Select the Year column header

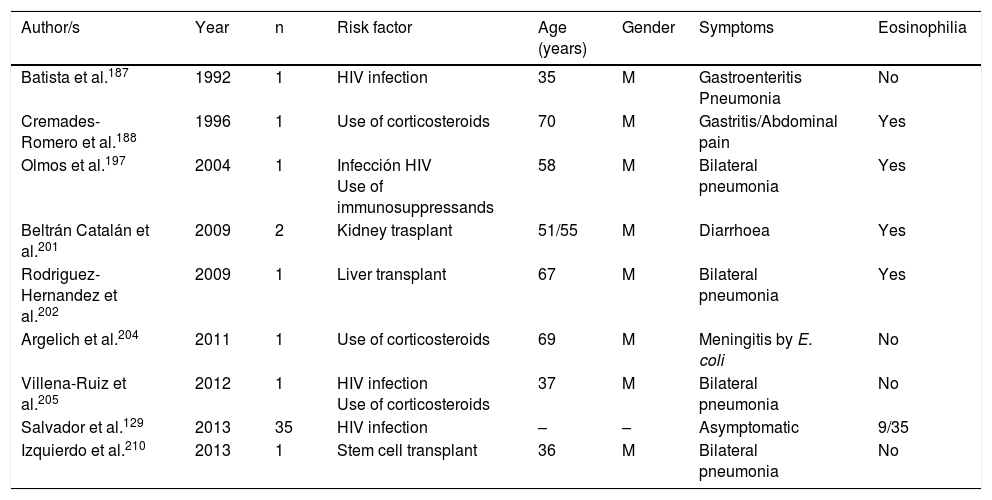coord(211,28)
